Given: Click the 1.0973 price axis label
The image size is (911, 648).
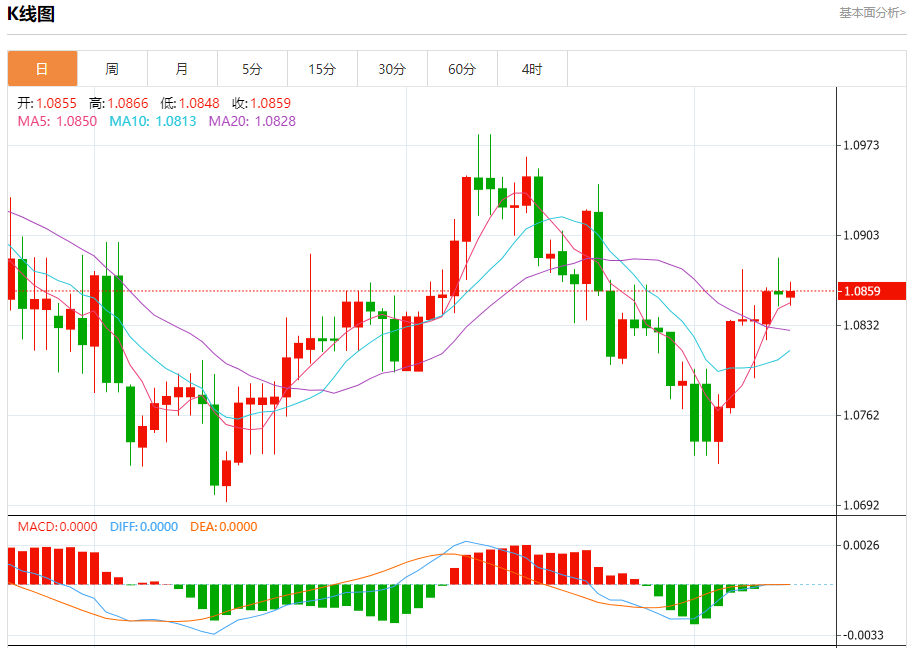Looking at the screenshot, I should pos(861,145).
